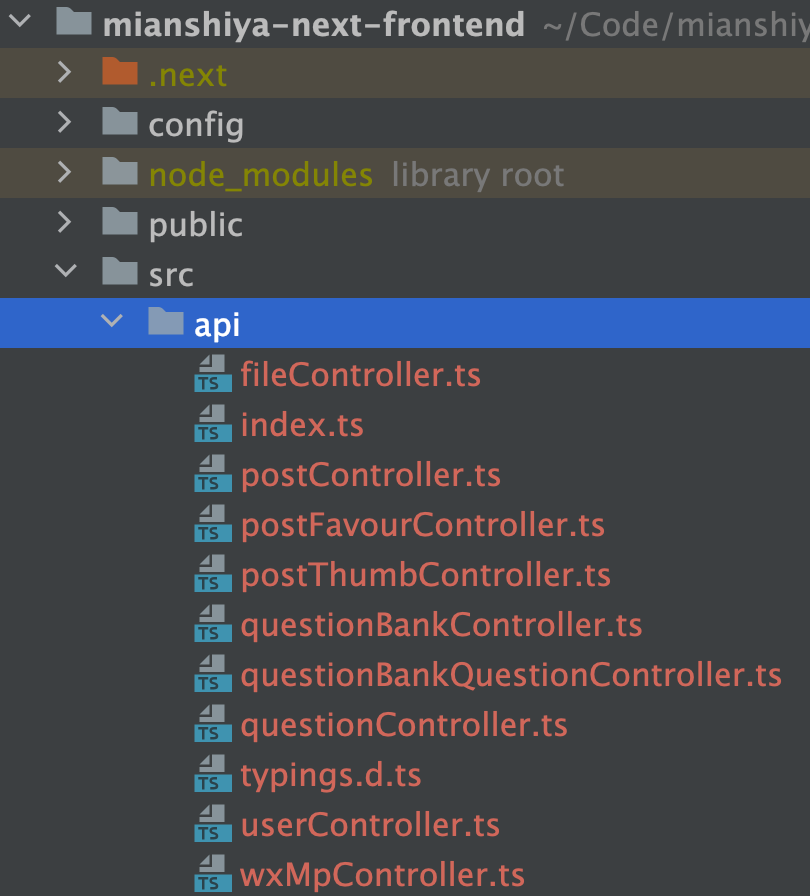
Task: Click the TypeScript icon of fileController.ts
Action: pyautogui.click(x=213, y=373)
